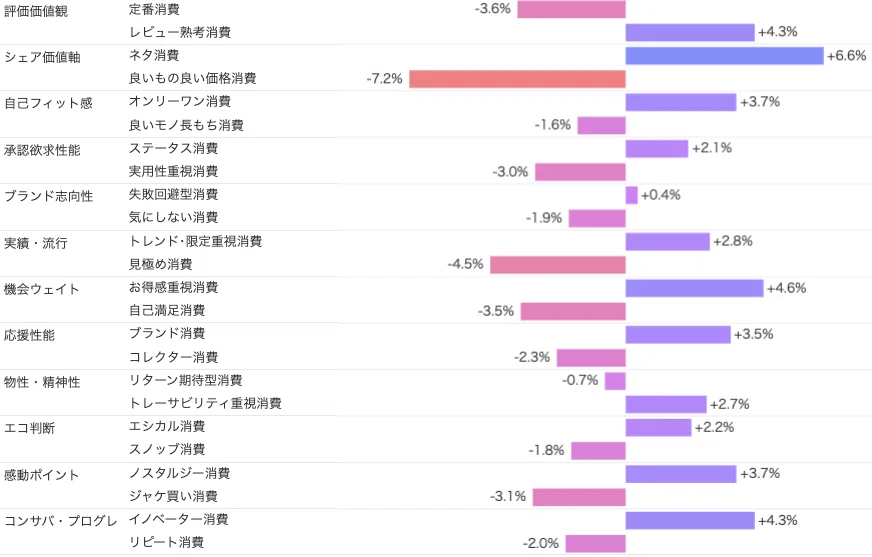
Task: Click the ジャケ買い消費 -3.1% bar
Action: click(x=579, y=497)
